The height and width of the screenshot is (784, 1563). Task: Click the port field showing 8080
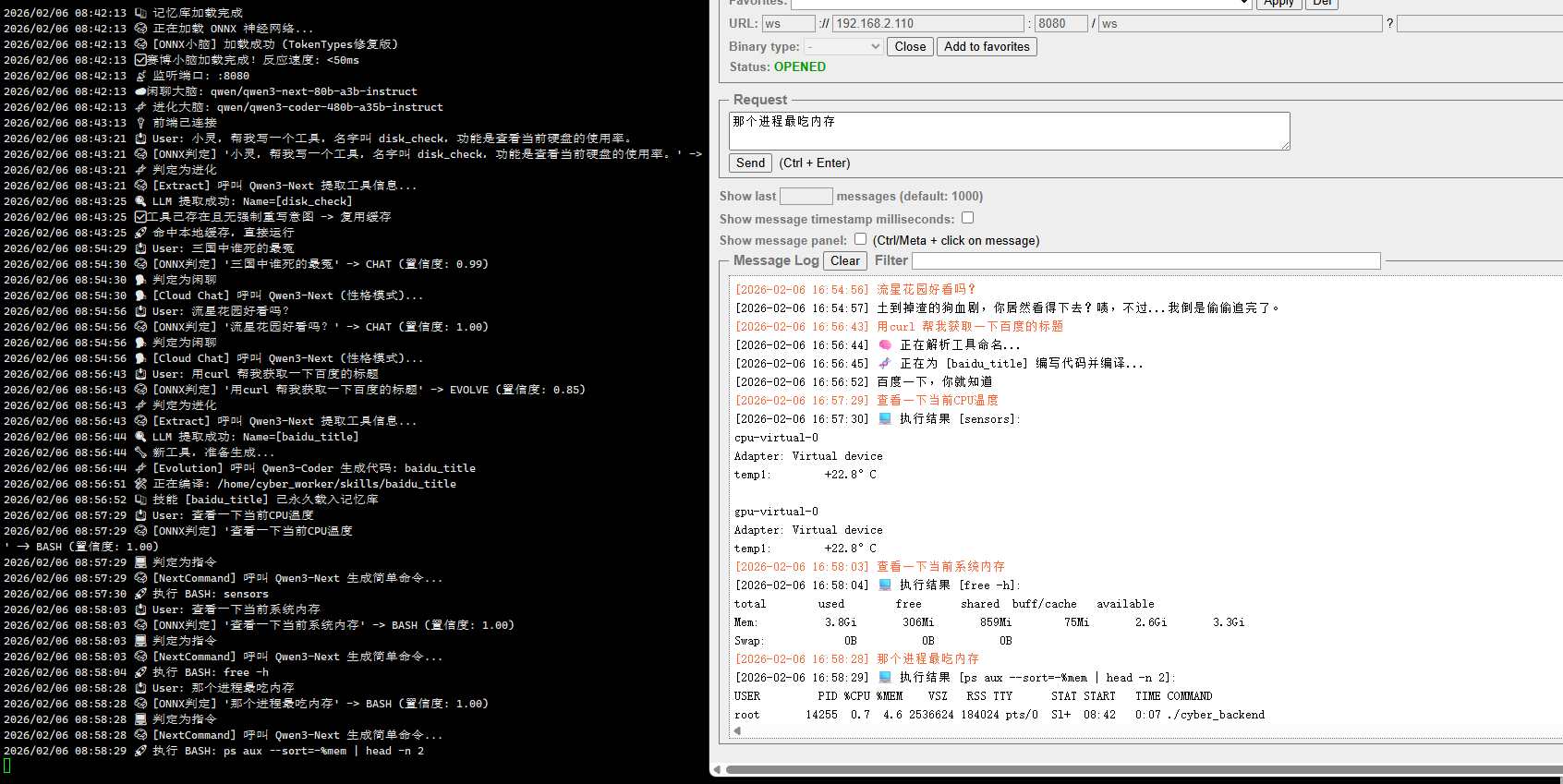click(1060, 23)
